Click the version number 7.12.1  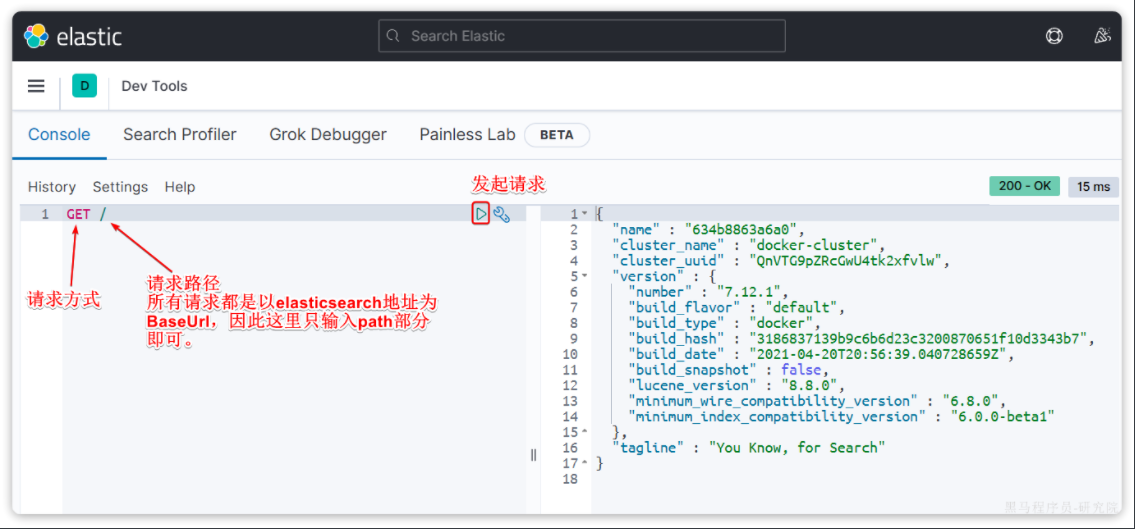[748, 292]
